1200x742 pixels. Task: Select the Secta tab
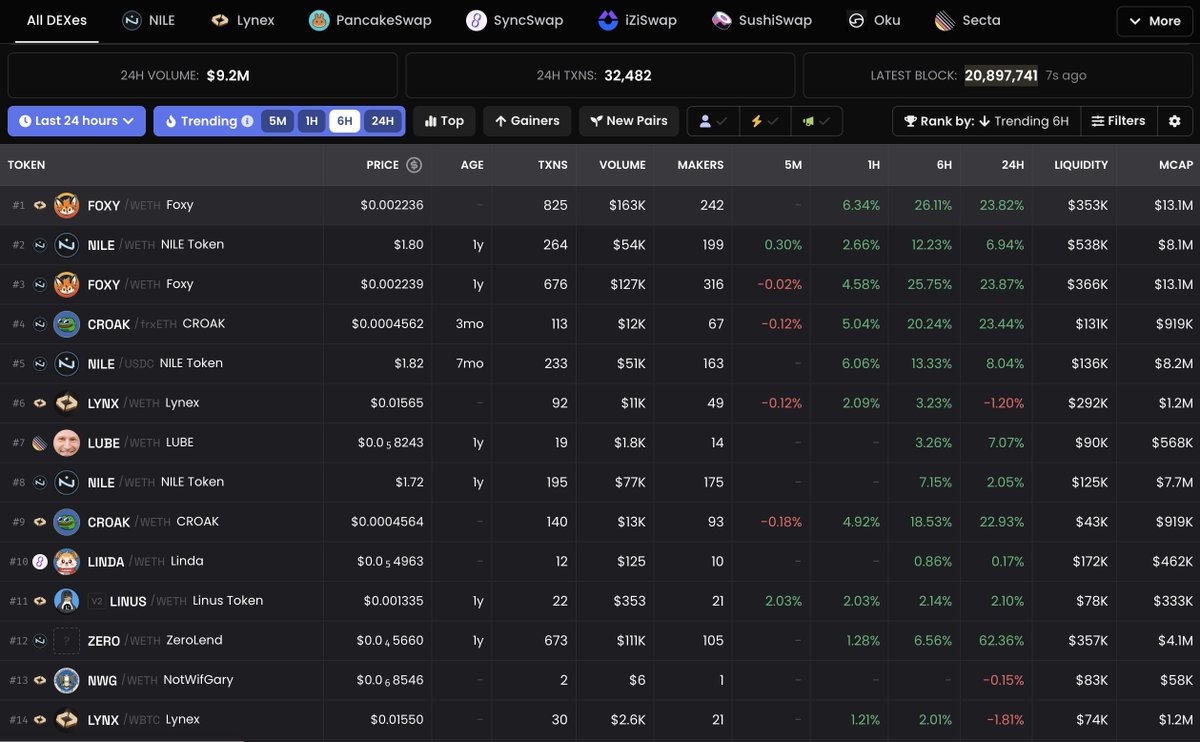tap(967, 20)
